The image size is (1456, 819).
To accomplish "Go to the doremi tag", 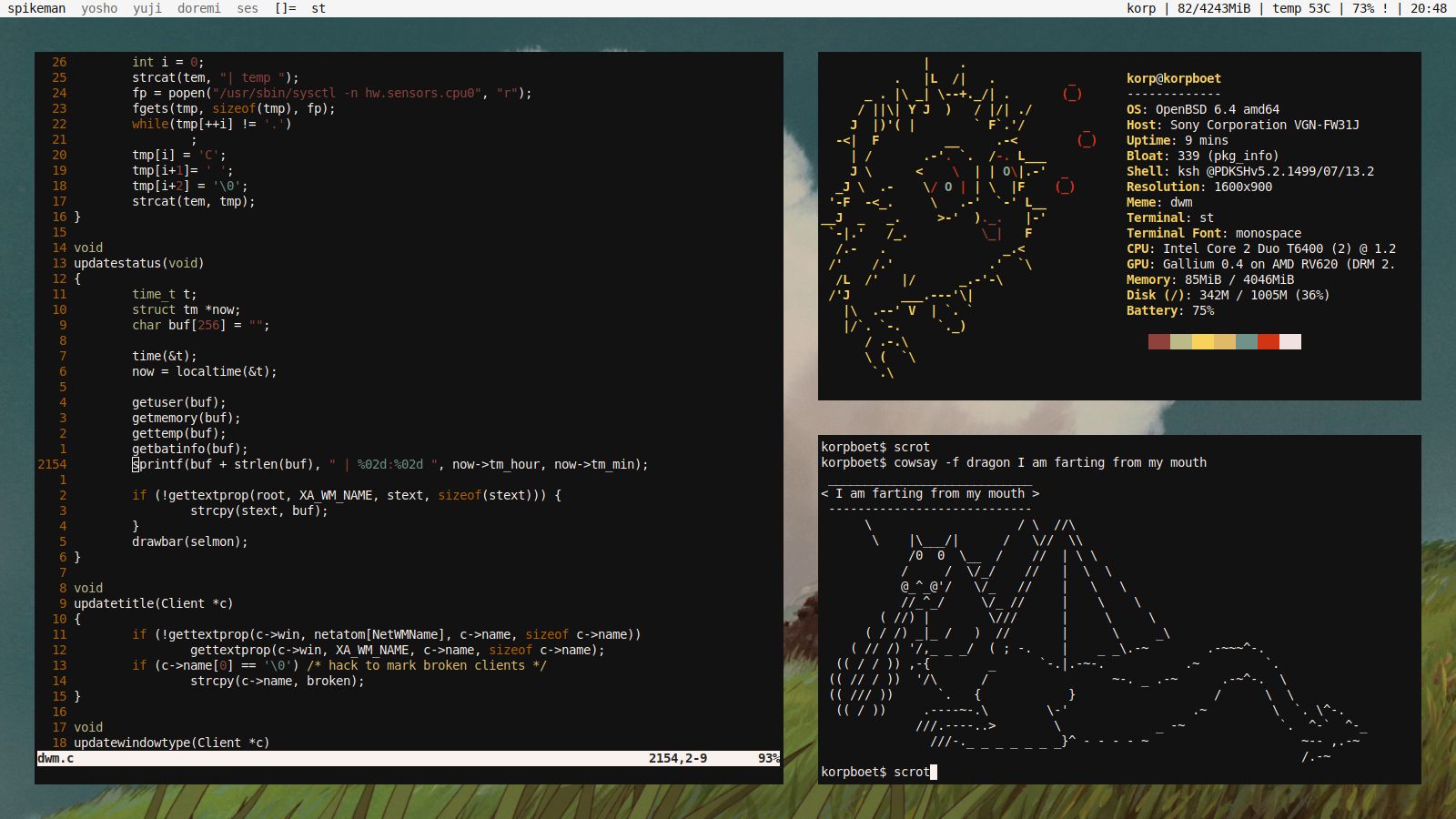I will (x=198, y=8).
